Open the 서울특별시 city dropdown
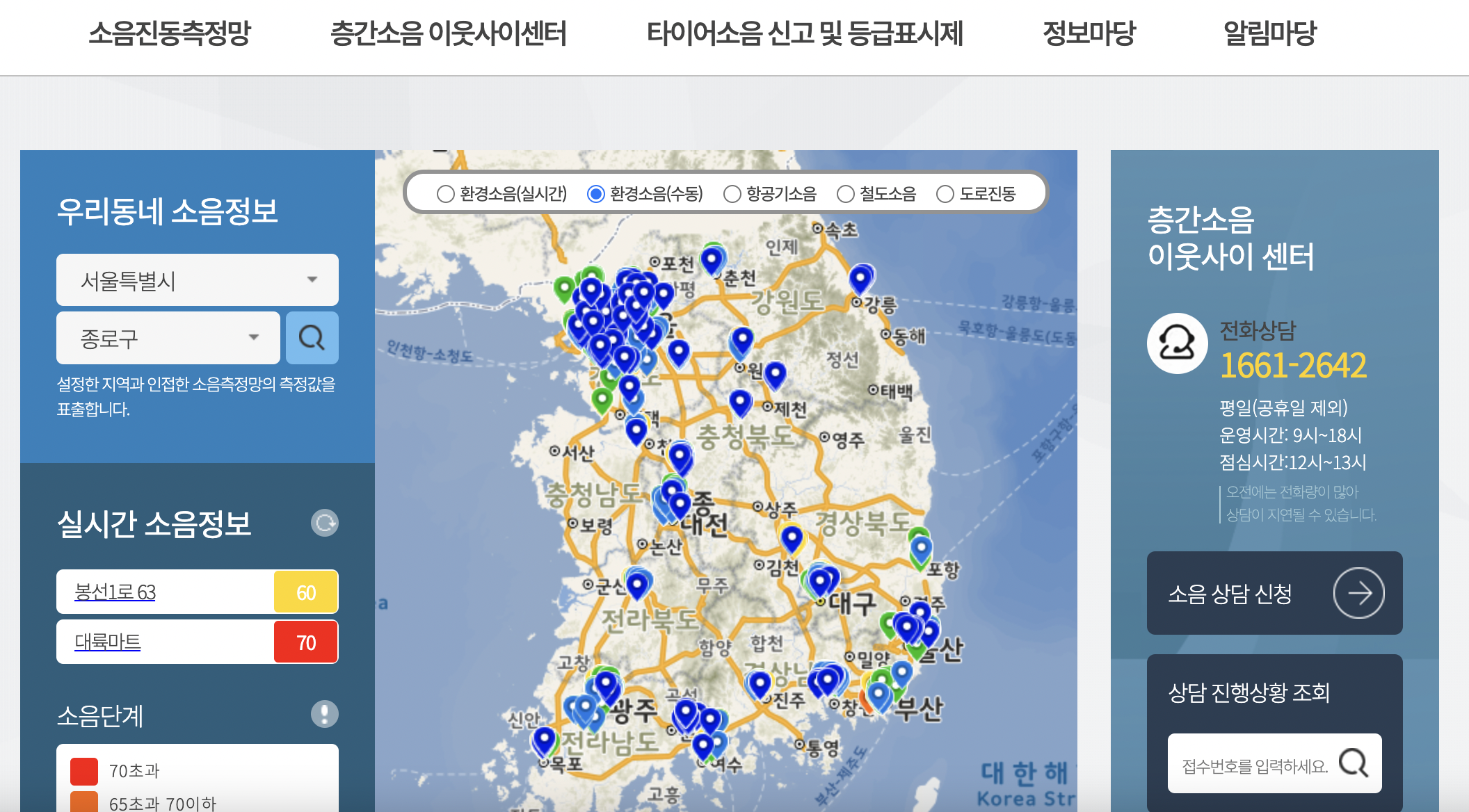1469x812 pixels. click(197, 280)
